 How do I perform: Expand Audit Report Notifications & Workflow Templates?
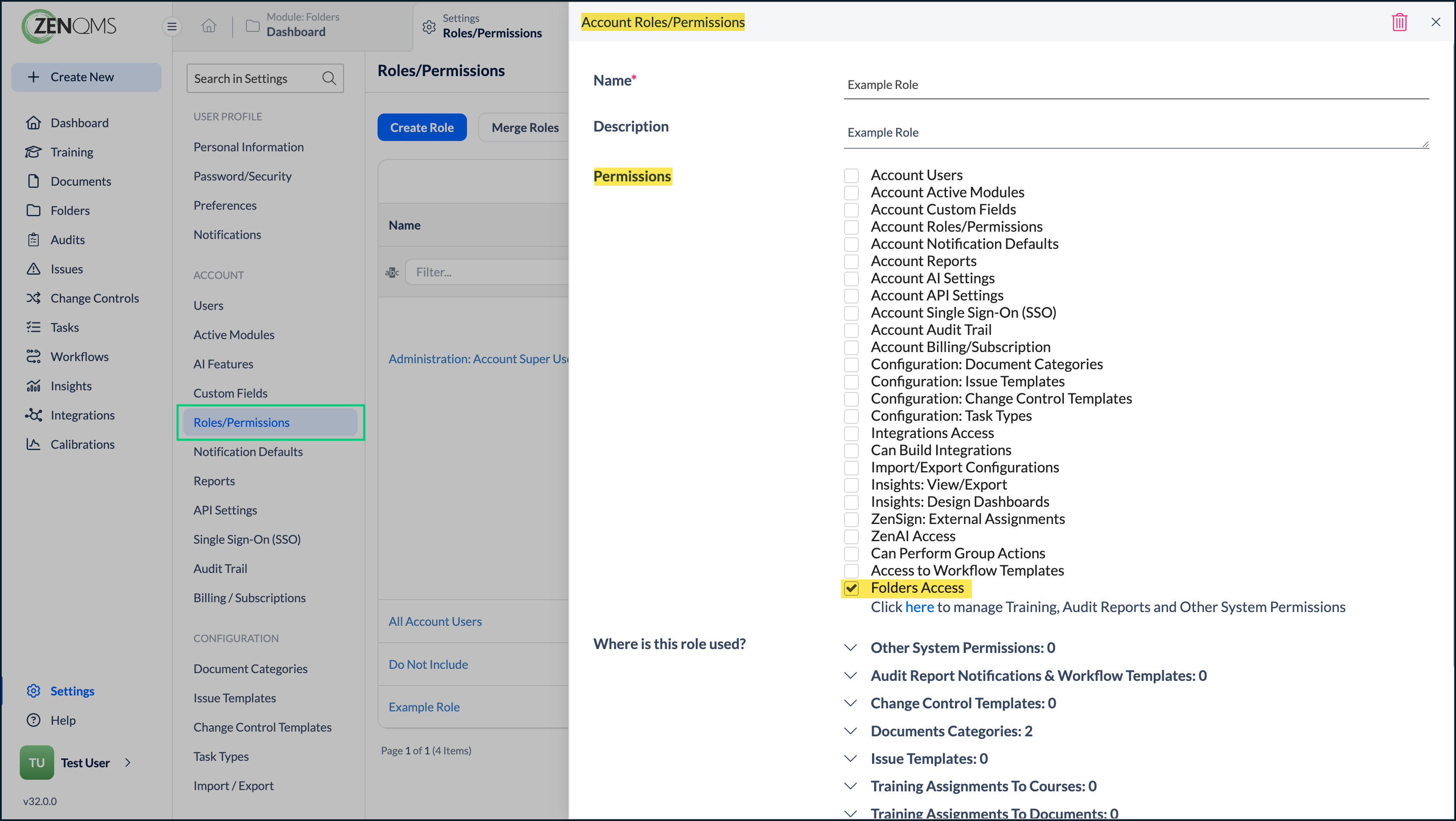(x=850, y=675)
